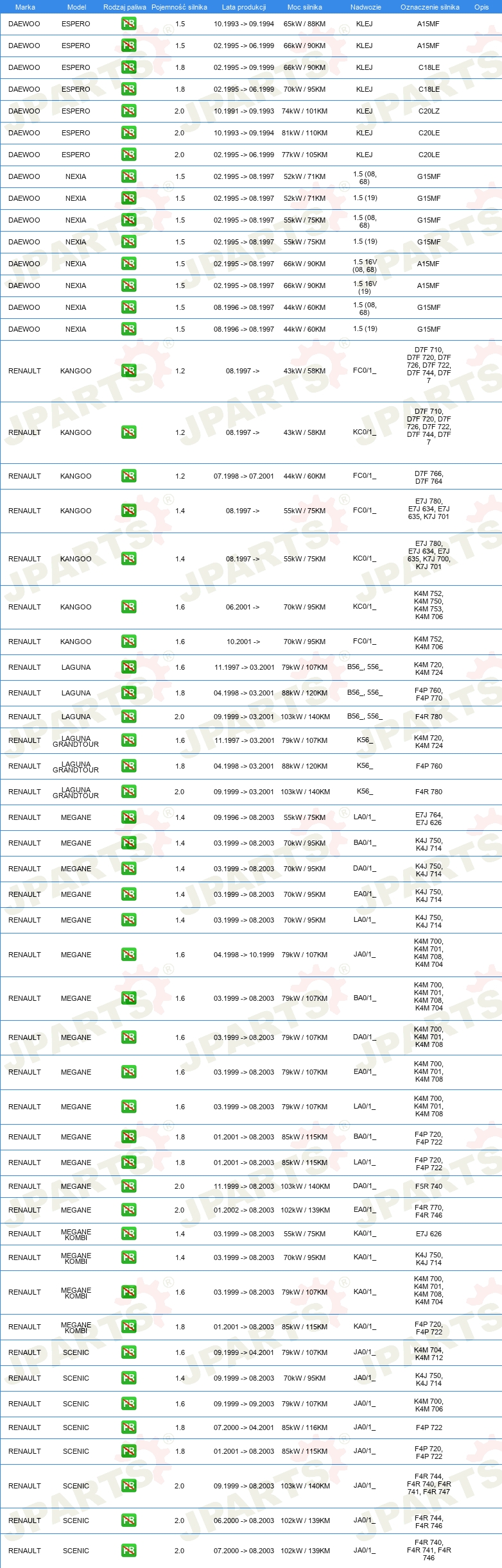Click the Marka column header
The width and height of the screenshot is (502, 1568).
(25, 7)
